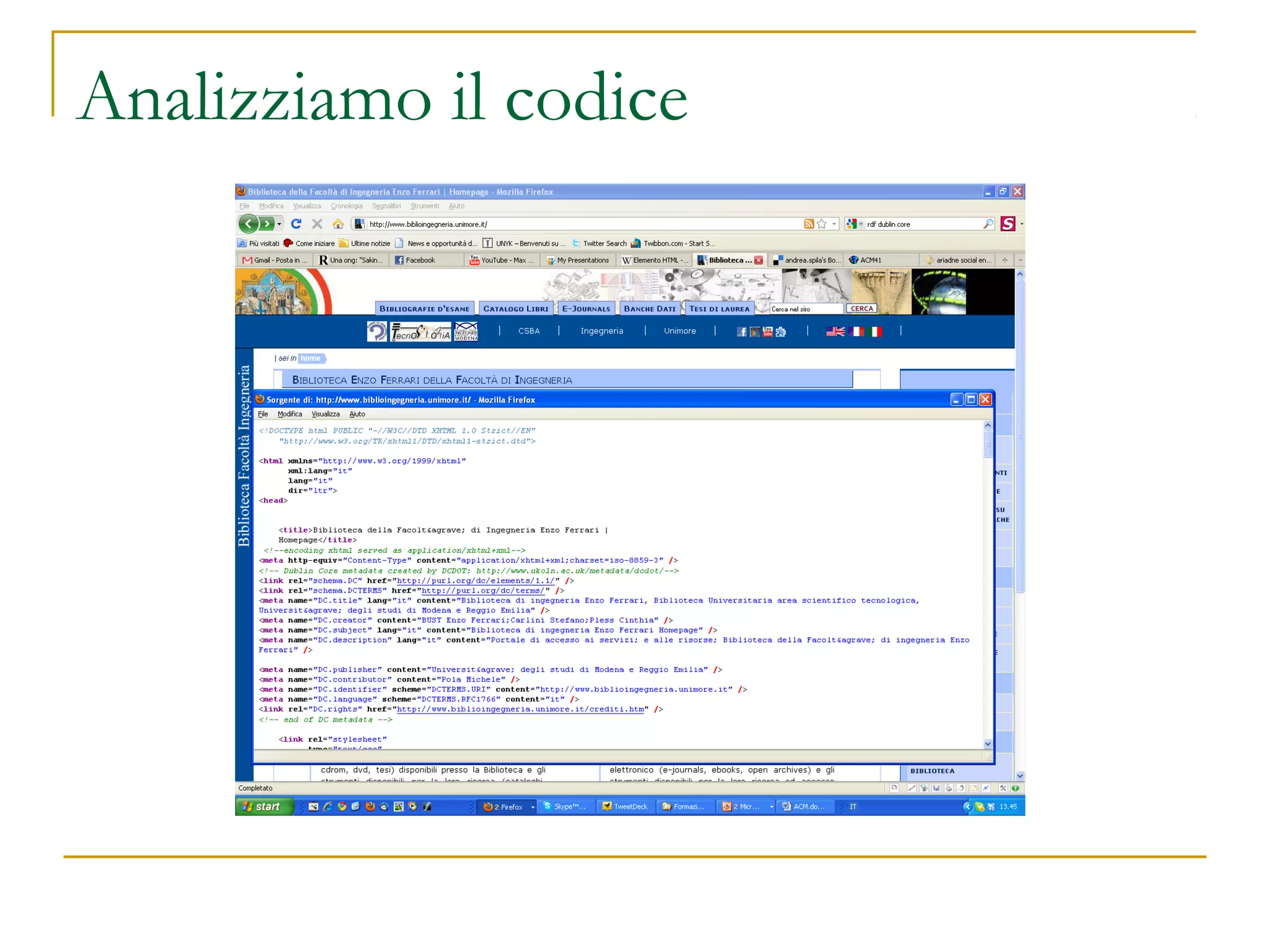Click Bibliografie d'esame site tab

425,308
